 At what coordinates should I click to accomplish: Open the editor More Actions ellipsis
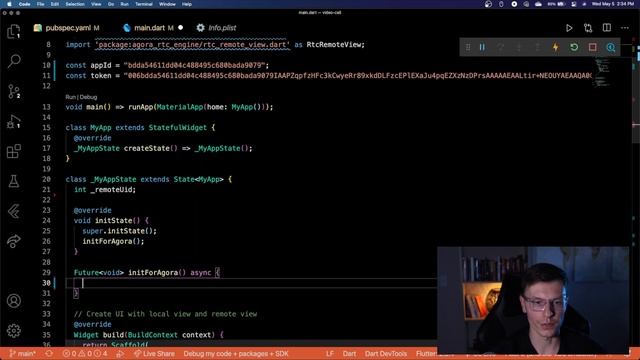click(625, 28)
